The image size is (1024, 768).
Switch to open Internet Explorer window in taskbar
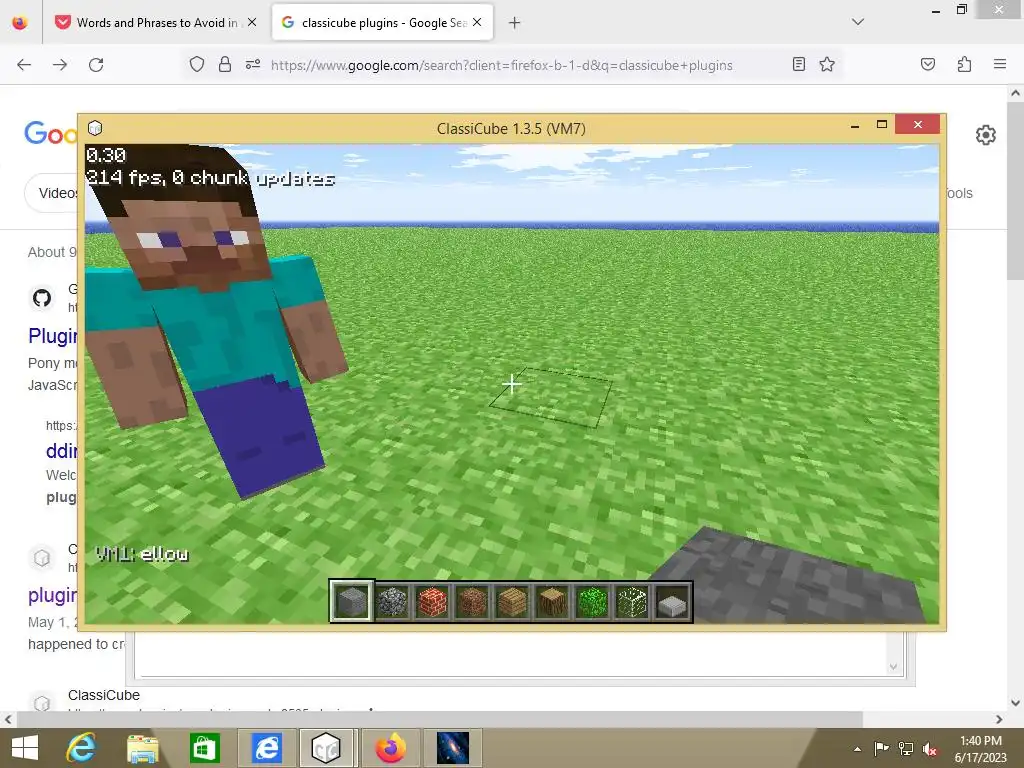click(x=266, y=748)
